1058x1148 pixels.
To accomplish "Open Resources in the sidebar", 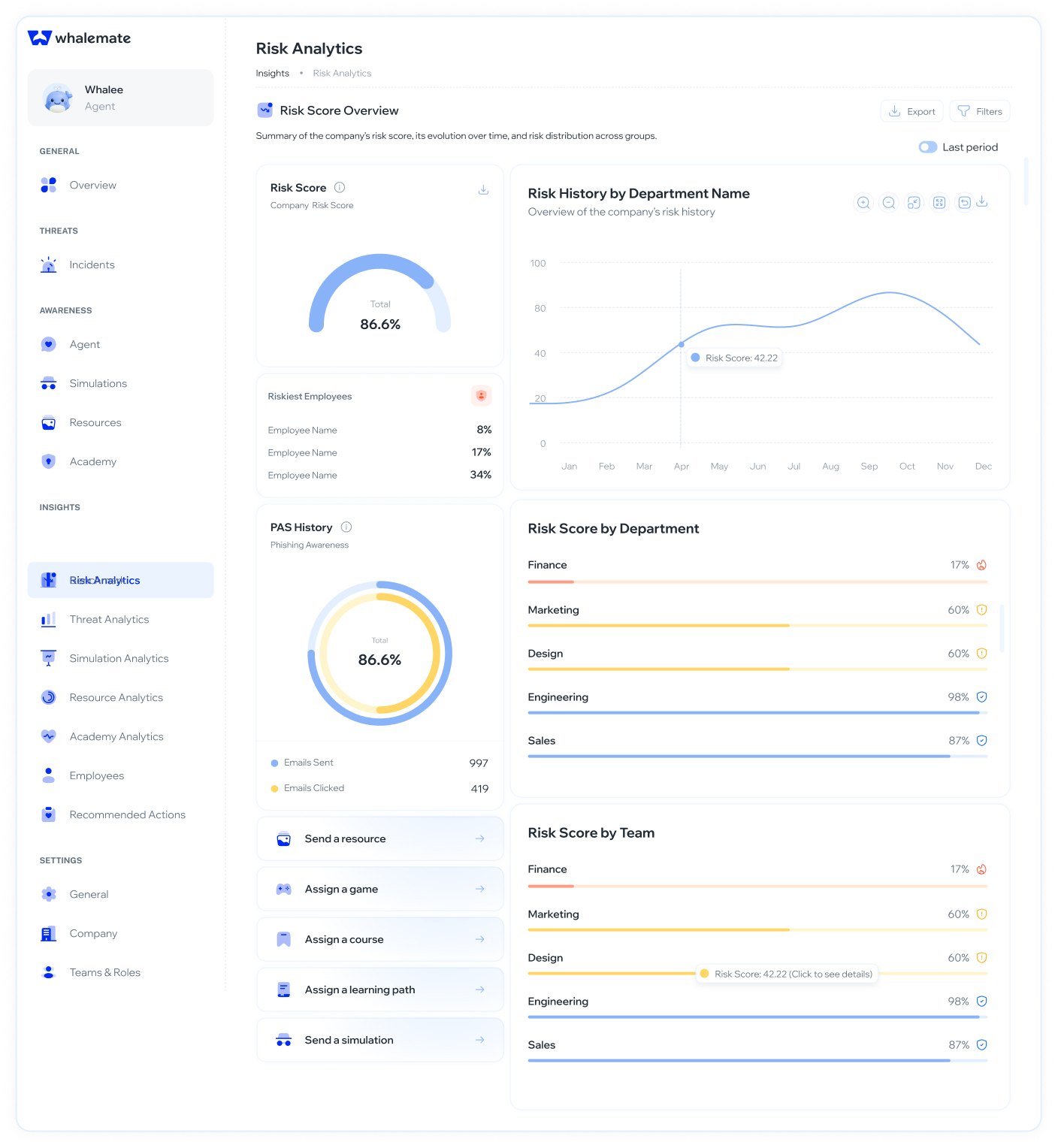I will [x=120, y=422].
